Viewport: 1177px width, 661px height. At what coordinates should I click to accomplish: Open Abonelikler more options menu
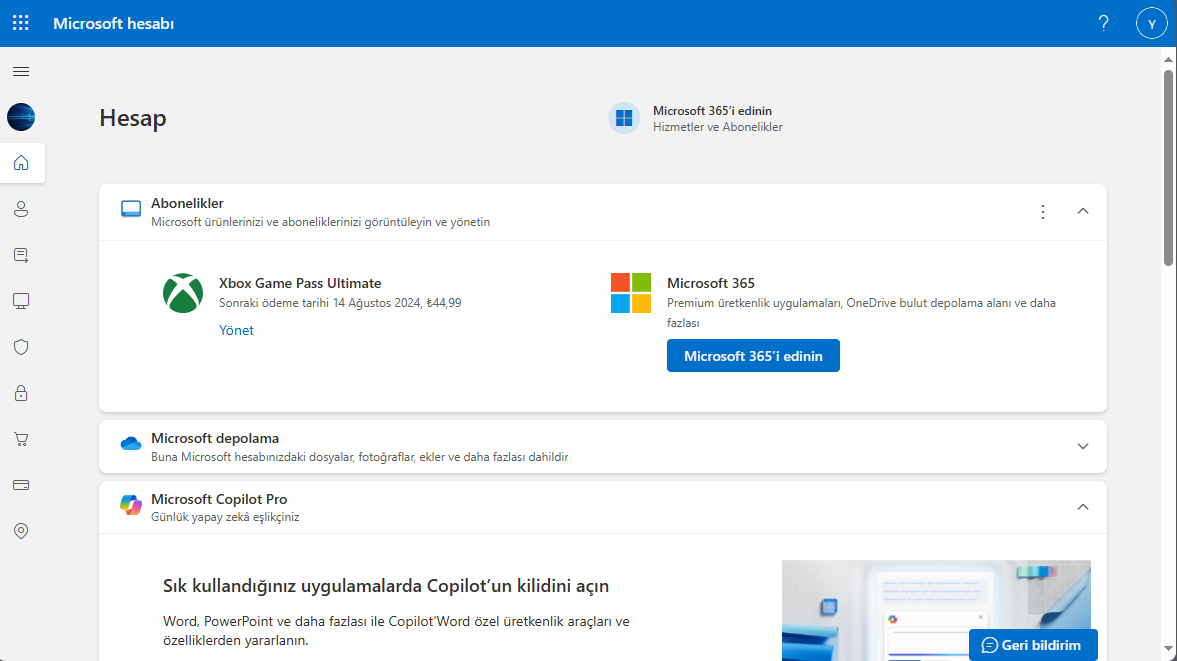click(x=1043, y=211)
